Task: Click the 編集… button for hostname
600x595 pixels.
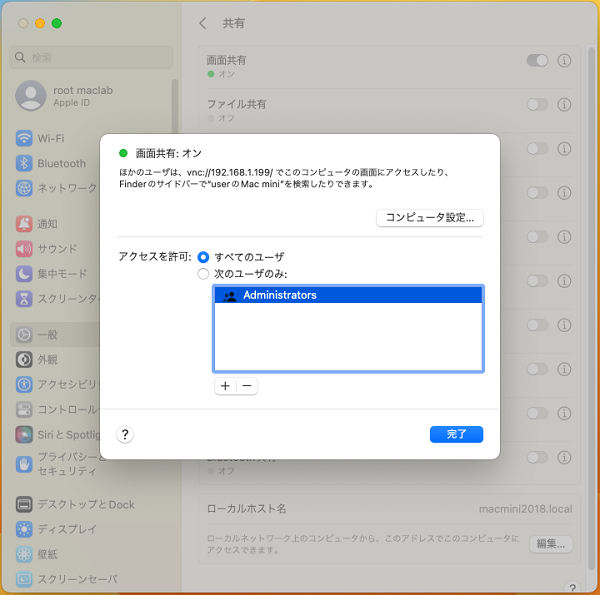Action: tap(551, 544)
